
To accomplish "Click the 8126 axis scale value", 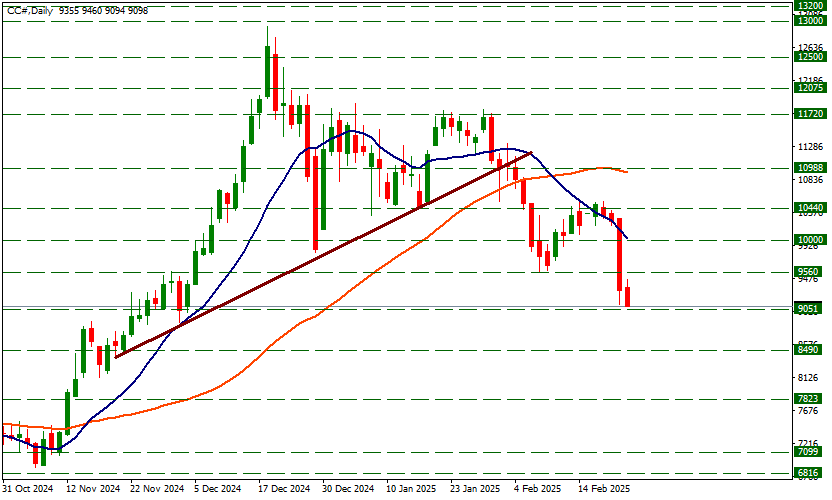I will click(x=810, y=378).
